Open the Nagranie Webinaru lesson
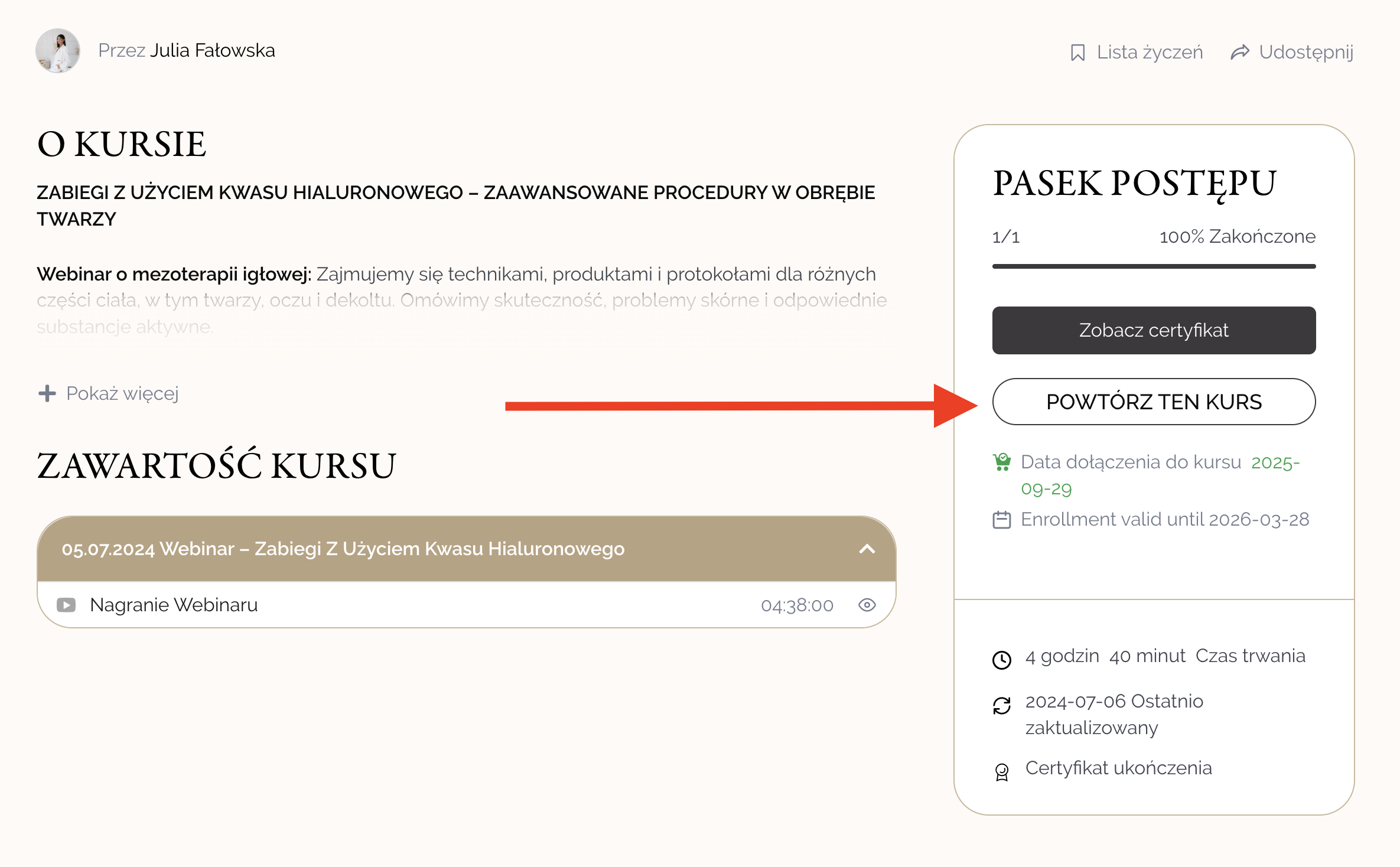This screenshot has width=1400, height=867. pyautogui.click(x=174, y=605)
